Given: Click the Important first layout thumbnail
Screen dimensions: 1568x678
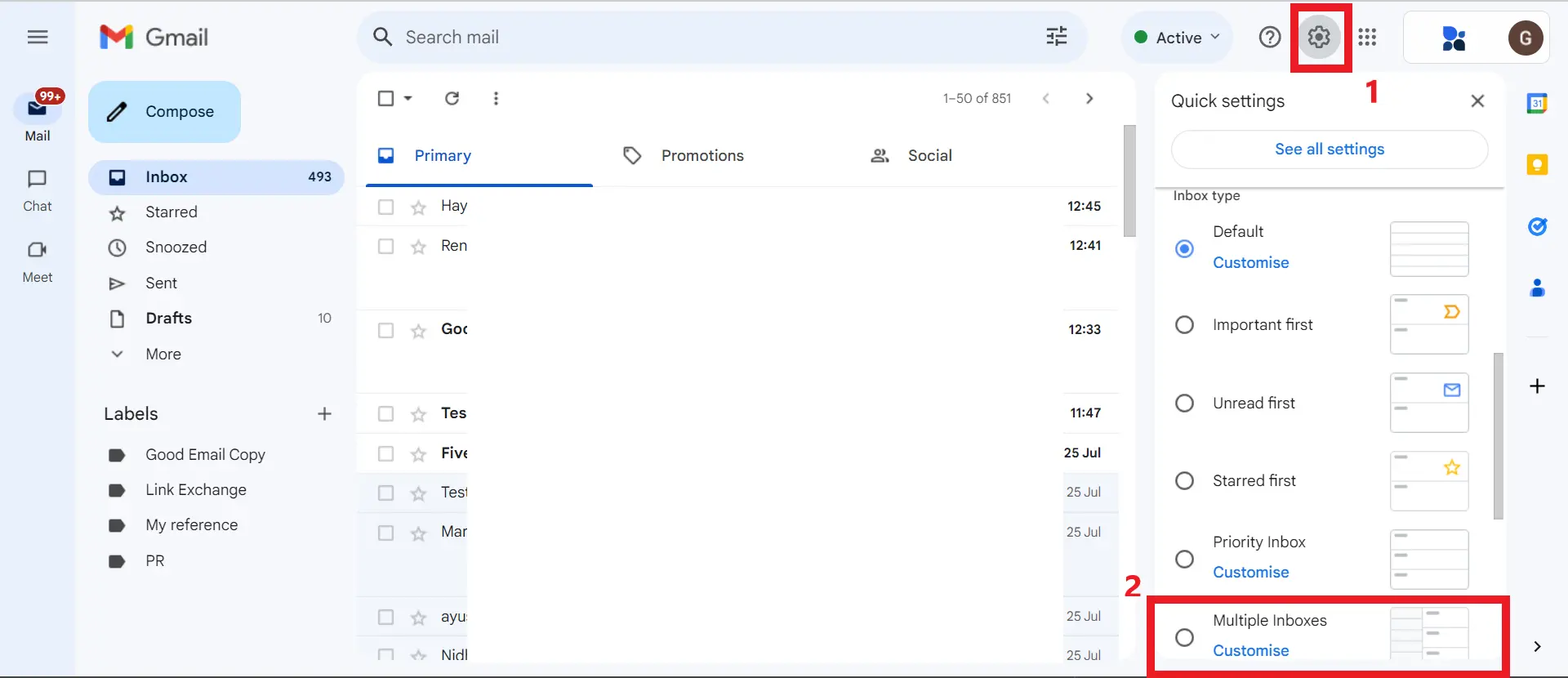Looking at the screenshot, I should (x=1429, y=325).
